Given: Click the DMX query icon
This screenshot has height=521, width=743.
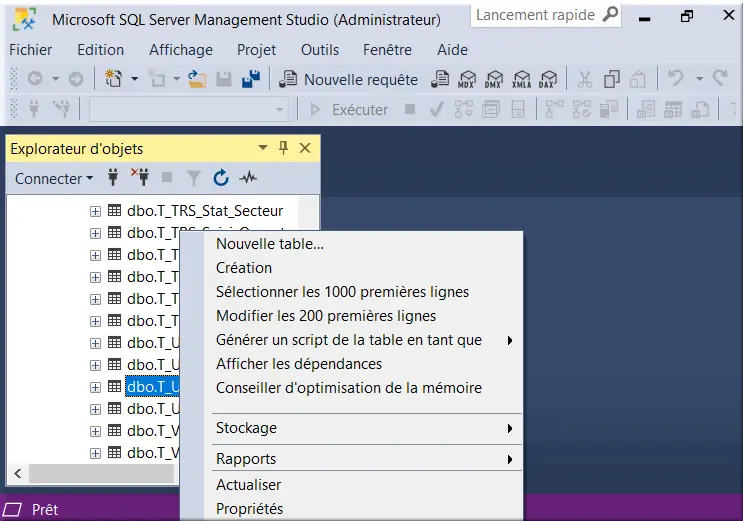Looking at the screenshot, I should tap(494, 79).
